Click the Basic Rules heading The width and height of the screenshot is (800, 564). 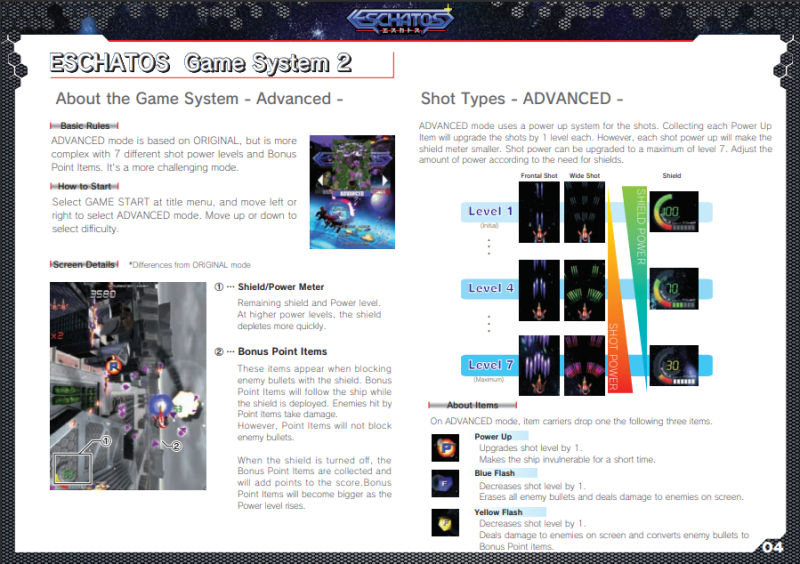tap(85, 126)
